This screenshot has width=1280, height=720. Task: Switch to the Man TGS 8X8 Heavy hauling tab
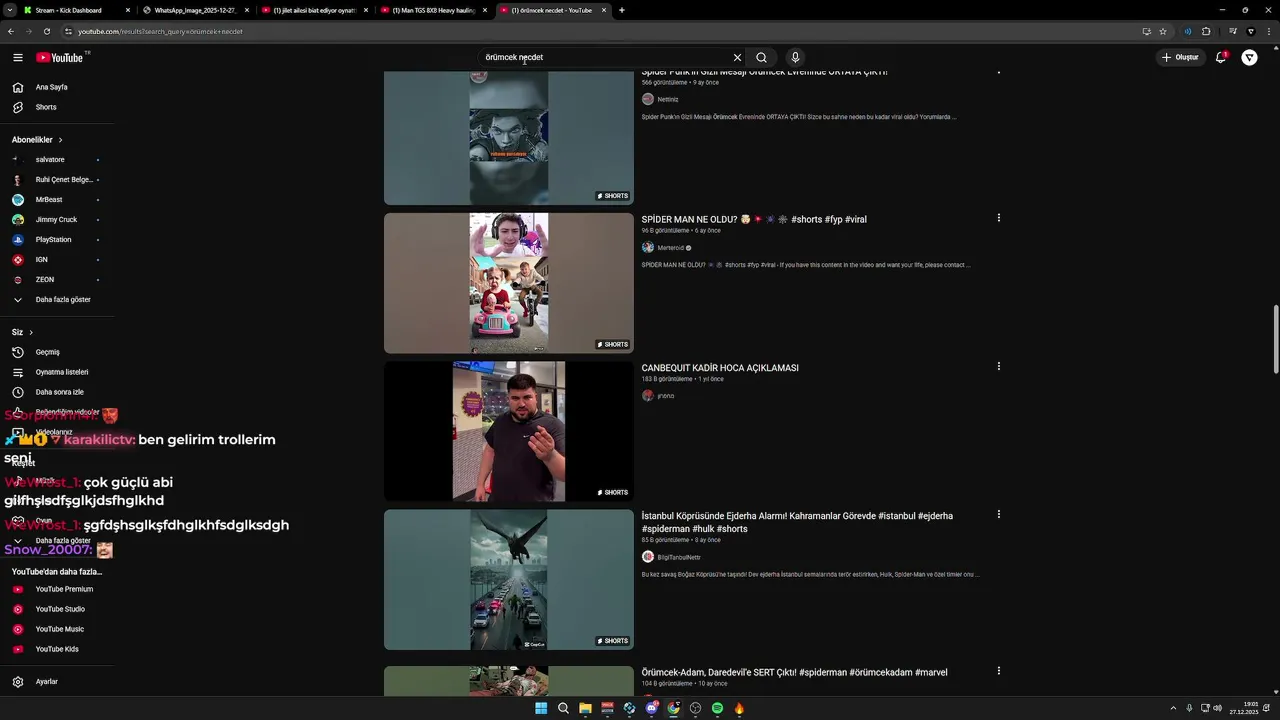click(x=433, y=10)
